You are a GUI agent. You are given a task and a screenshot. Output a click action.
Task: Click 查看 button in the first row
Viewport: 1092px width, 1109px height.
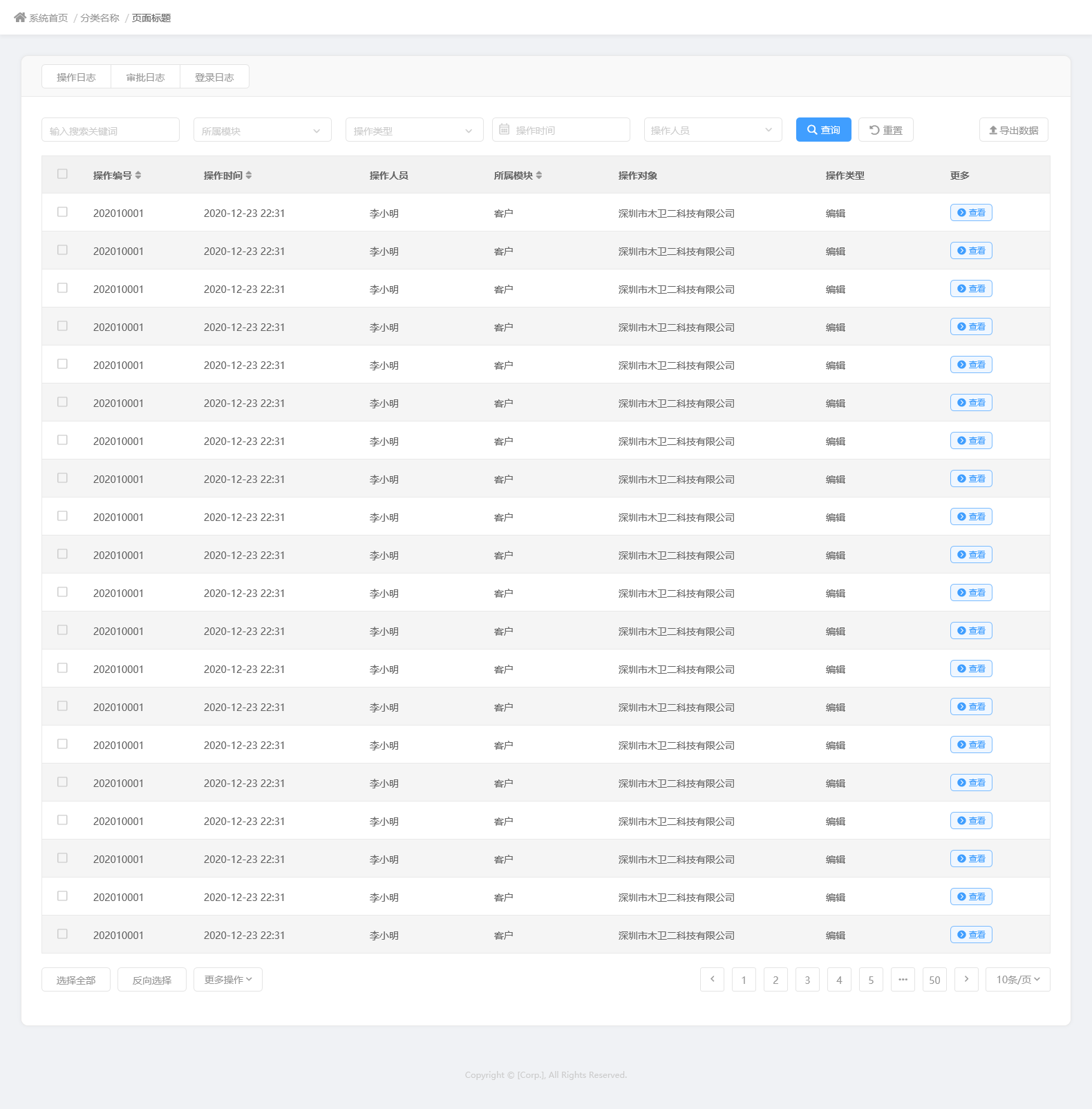coord(971,212)
